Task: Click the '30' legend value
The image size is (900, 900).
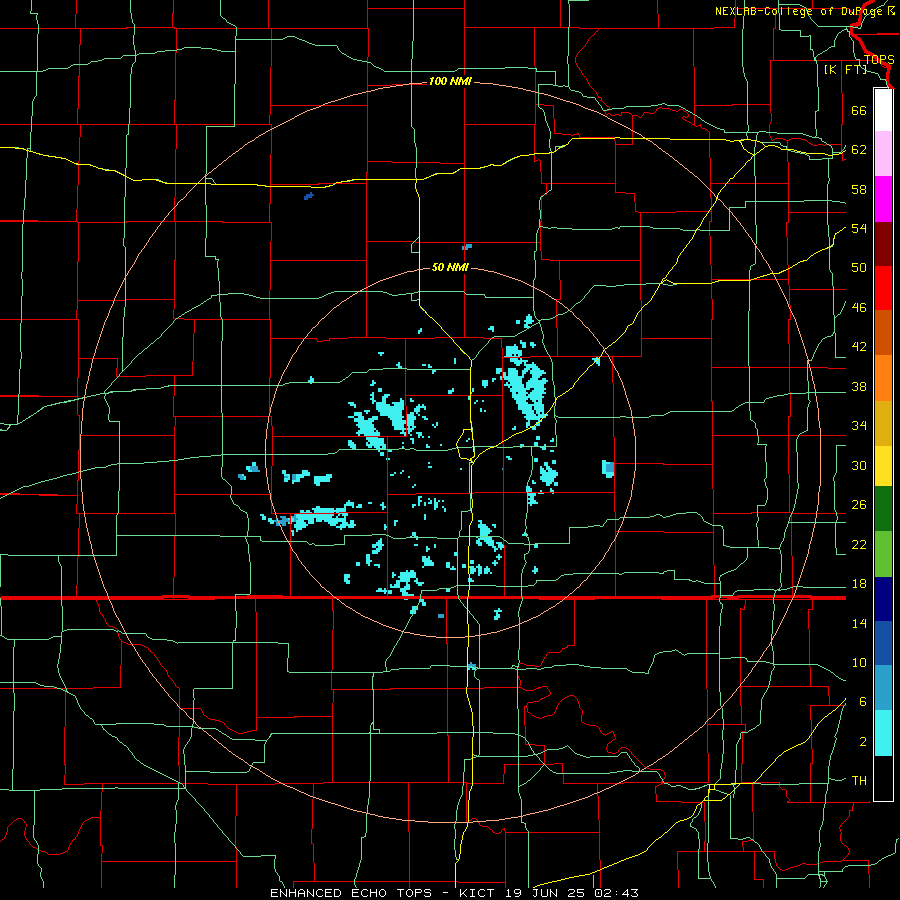Action: pyautogui.click(x=859, y=465)
